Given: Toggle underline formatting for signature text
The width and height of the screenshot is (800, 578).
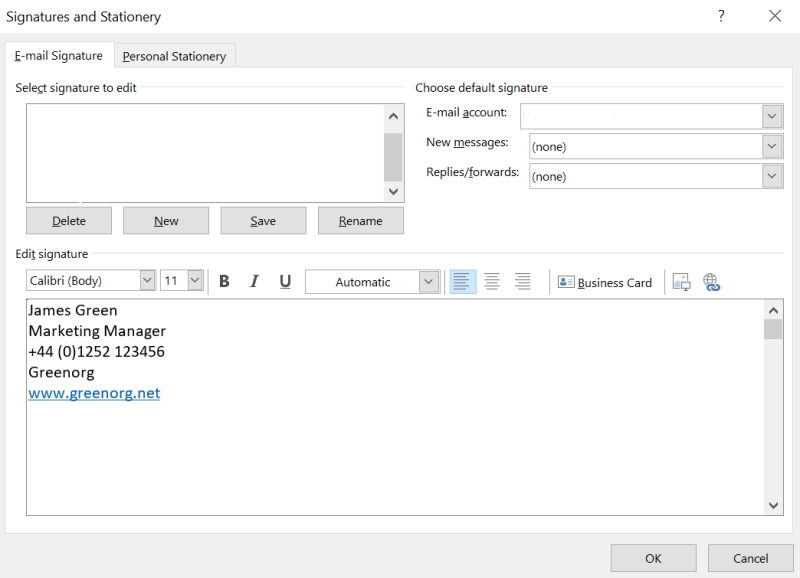Looking at the screenshot, I should click(x=285, y=282).
